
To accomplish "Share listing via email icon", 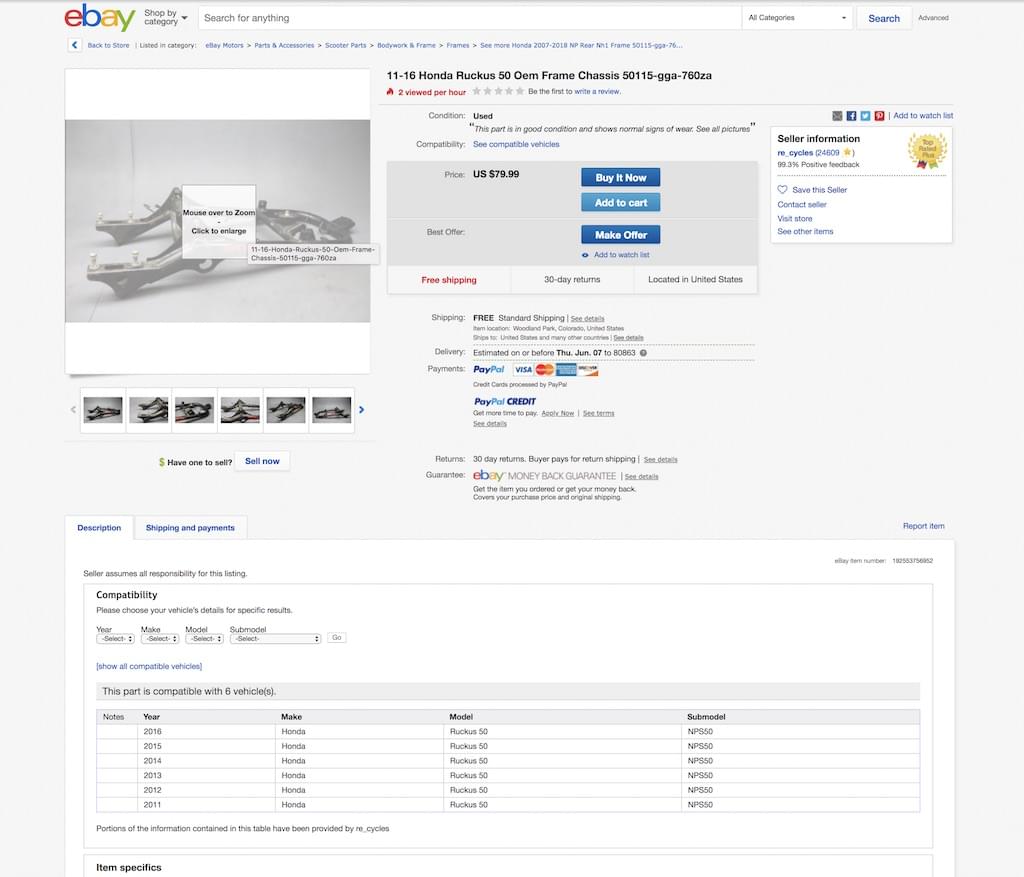I will [837, 116].
